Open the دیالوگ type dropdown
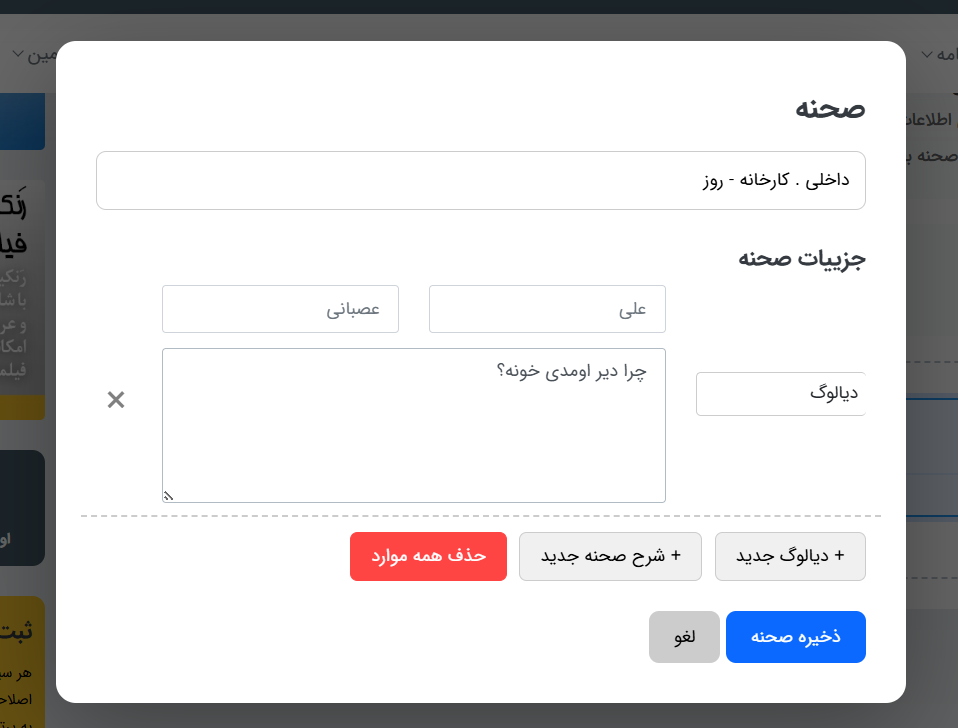 (780, 393)
